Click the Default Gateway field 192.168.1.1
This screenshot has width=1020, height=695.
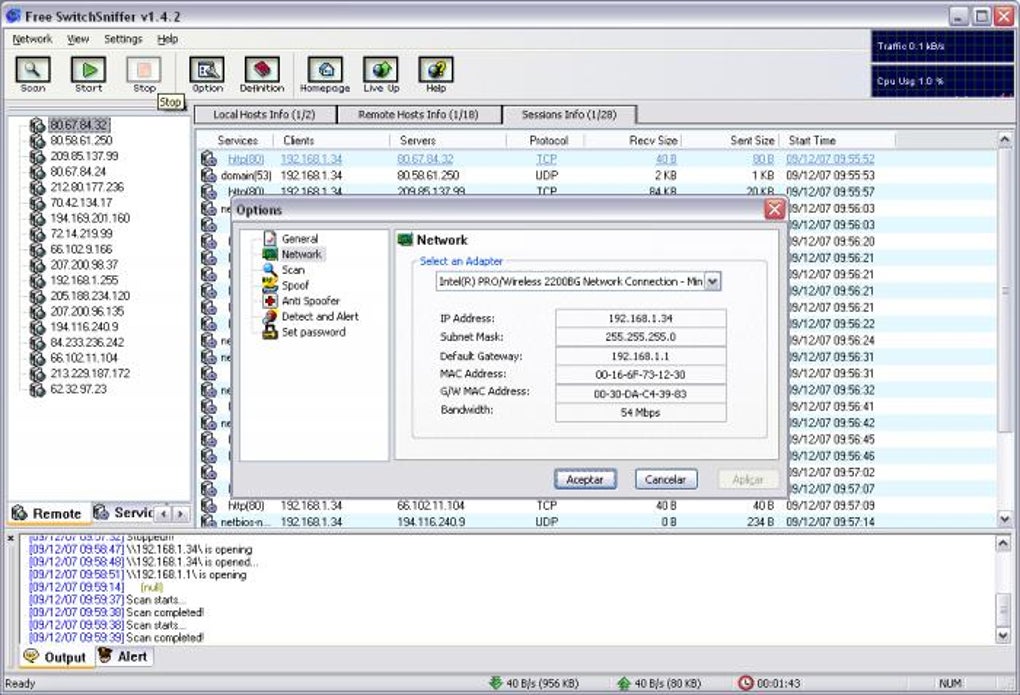(641, 356)
